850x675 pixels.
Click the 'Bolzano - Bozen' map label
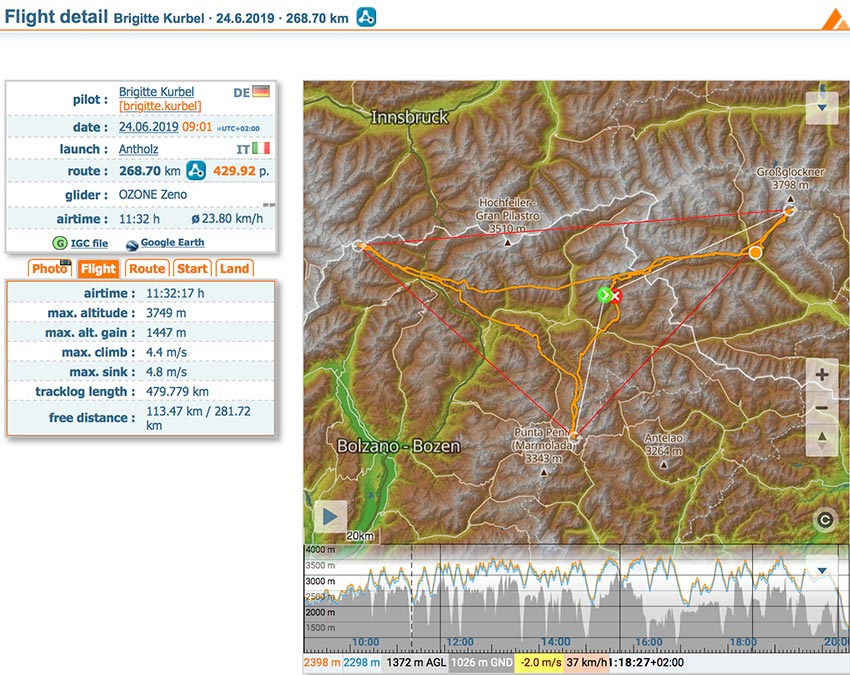coord(398,446)
